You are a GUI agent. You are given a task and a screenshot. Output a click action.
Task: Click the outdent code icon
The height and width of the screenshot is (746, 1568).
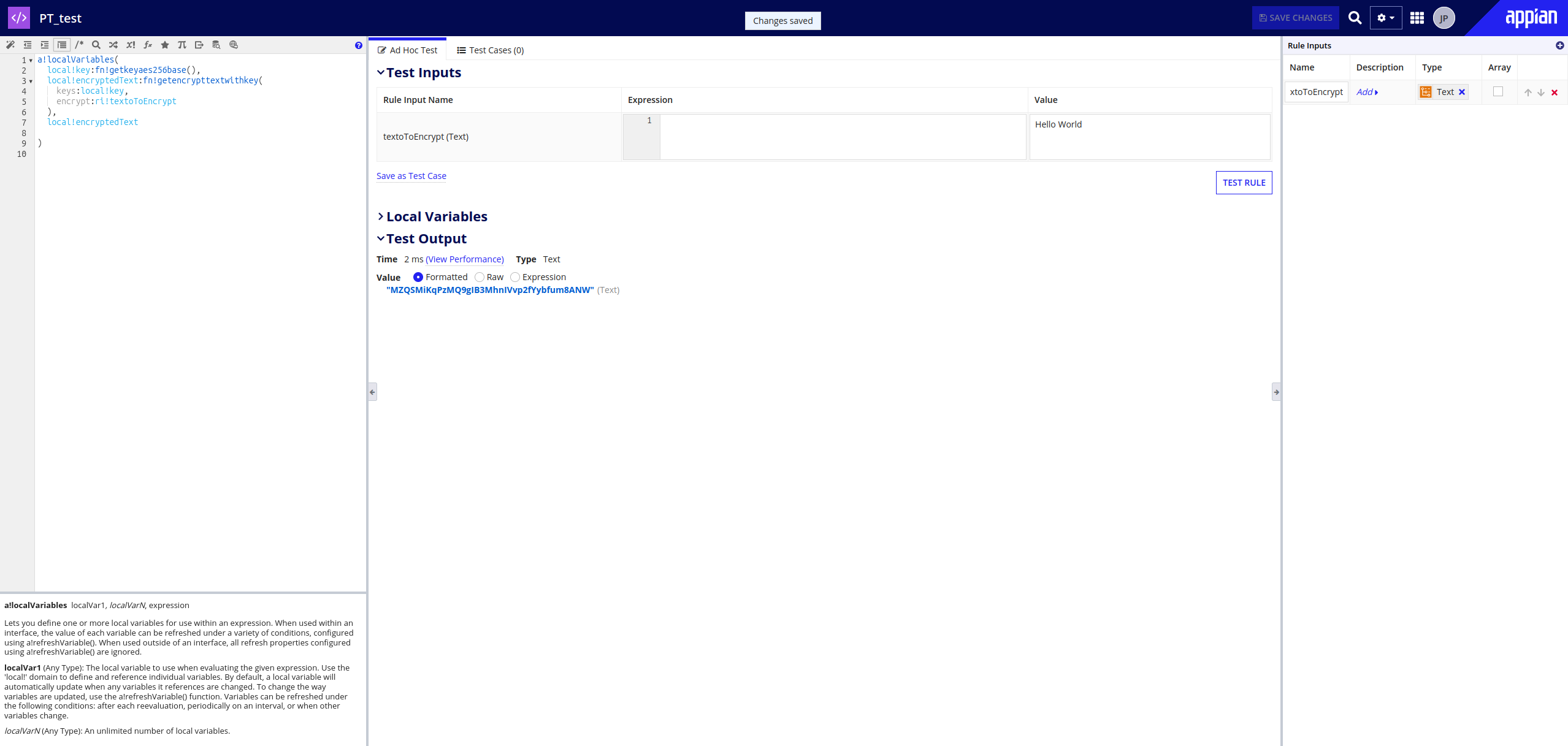[x=28, y=45]
